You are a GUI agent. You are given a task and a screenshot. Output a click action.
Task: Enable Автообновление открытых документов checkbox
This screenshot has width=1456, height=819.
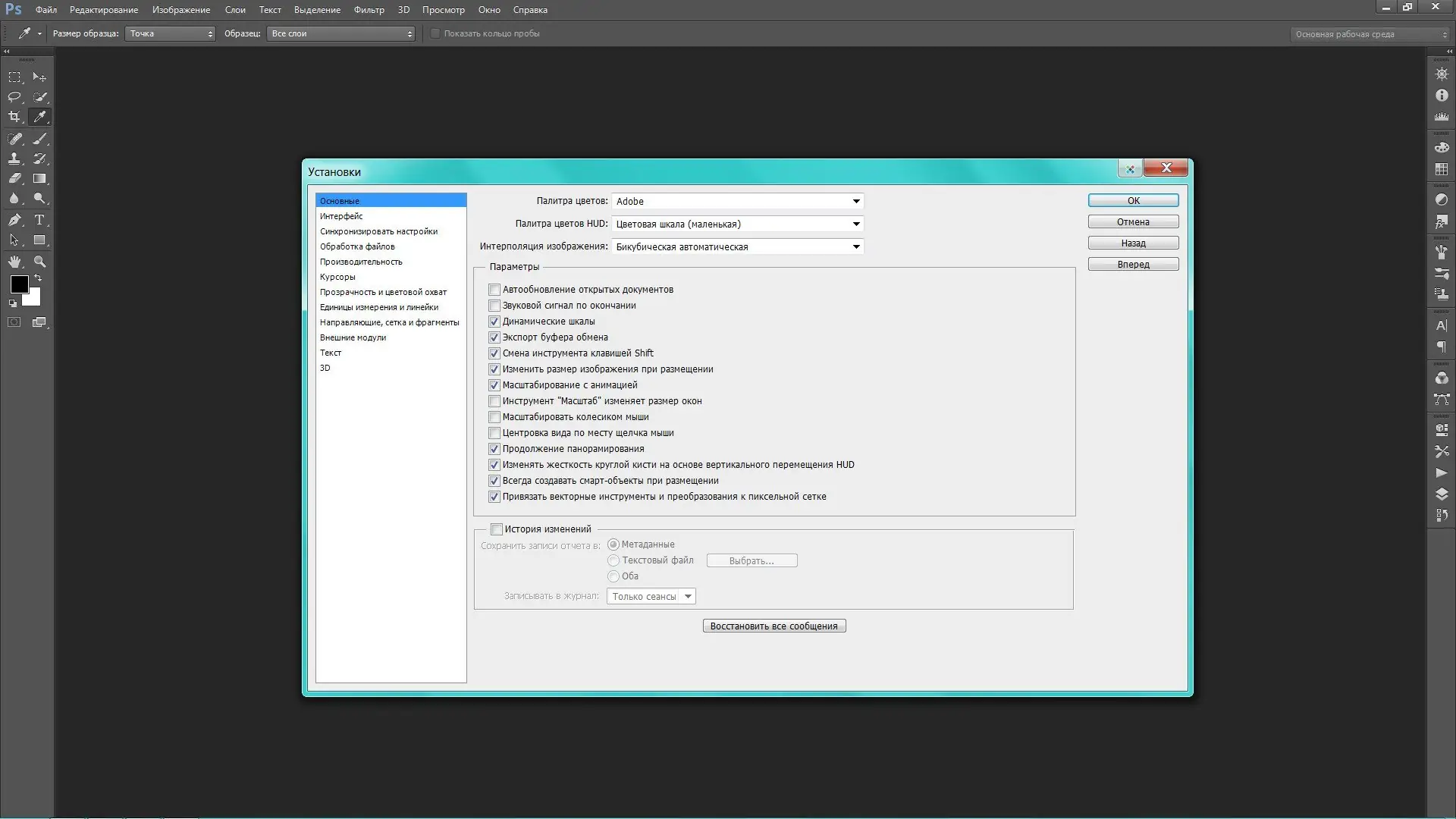click(x=494, y=289)
